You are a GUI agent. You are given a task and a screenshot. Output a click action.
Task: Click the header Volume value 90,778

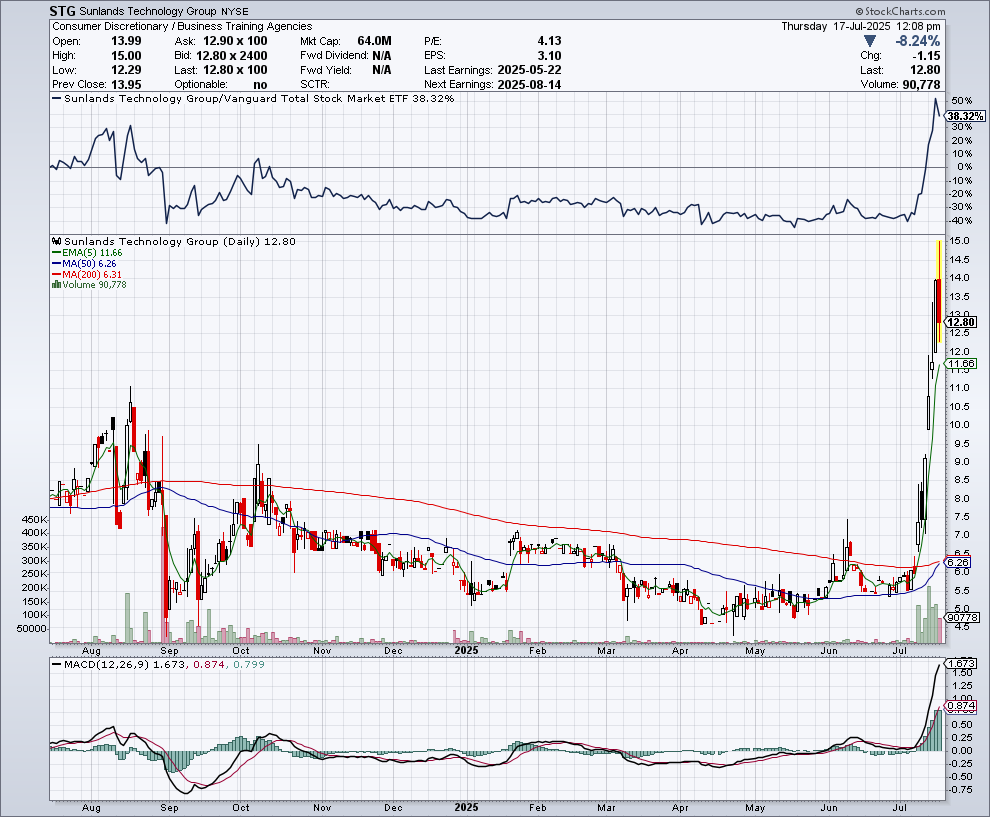921,85
